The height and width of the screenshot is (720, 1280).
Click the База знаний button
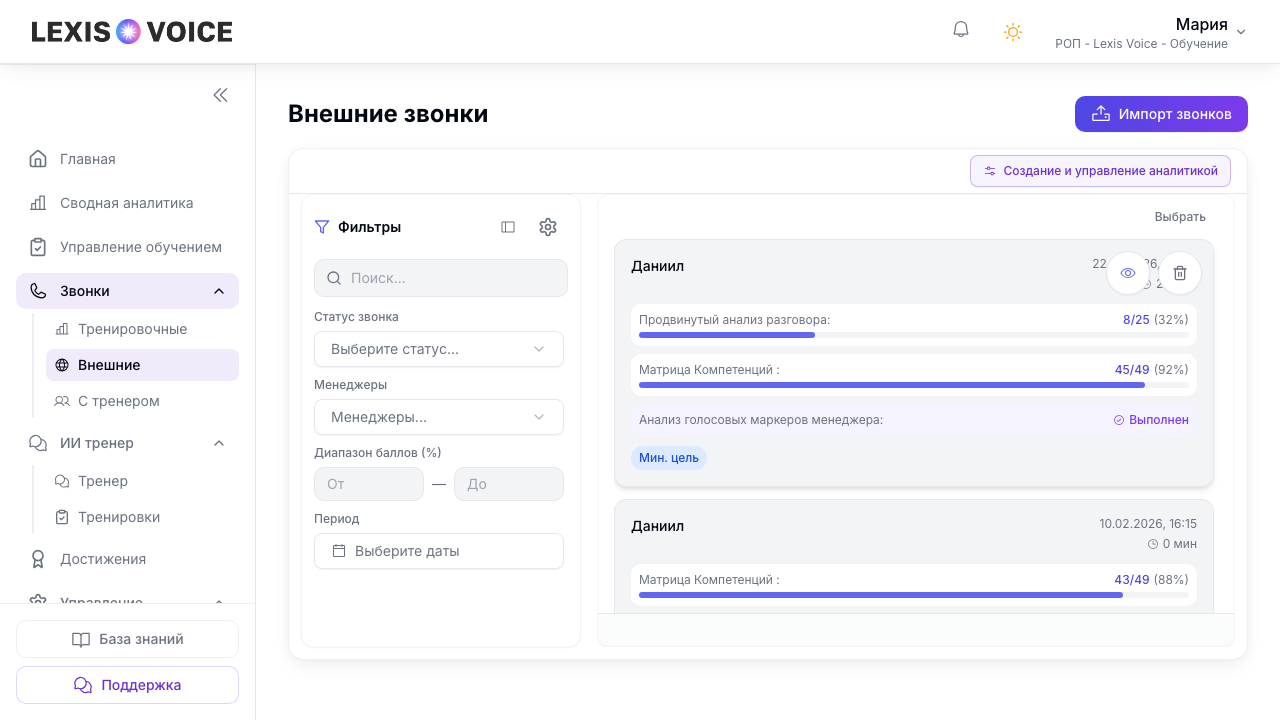pos(127,639)
